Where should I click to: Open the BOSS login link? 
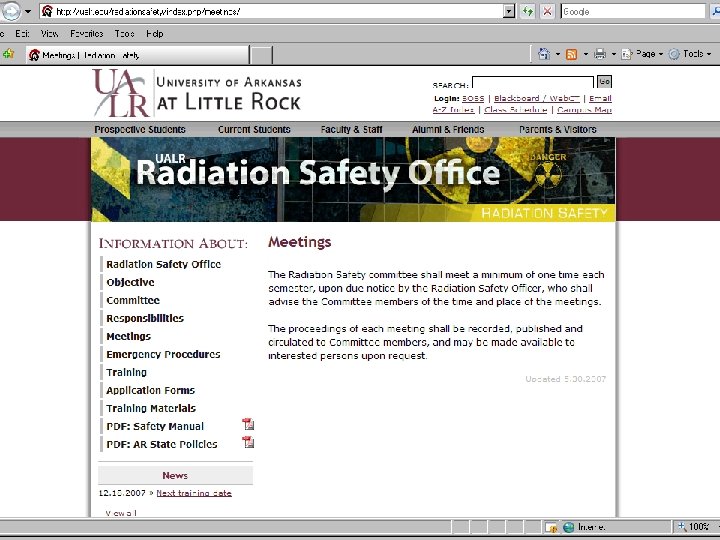[473, 98]
